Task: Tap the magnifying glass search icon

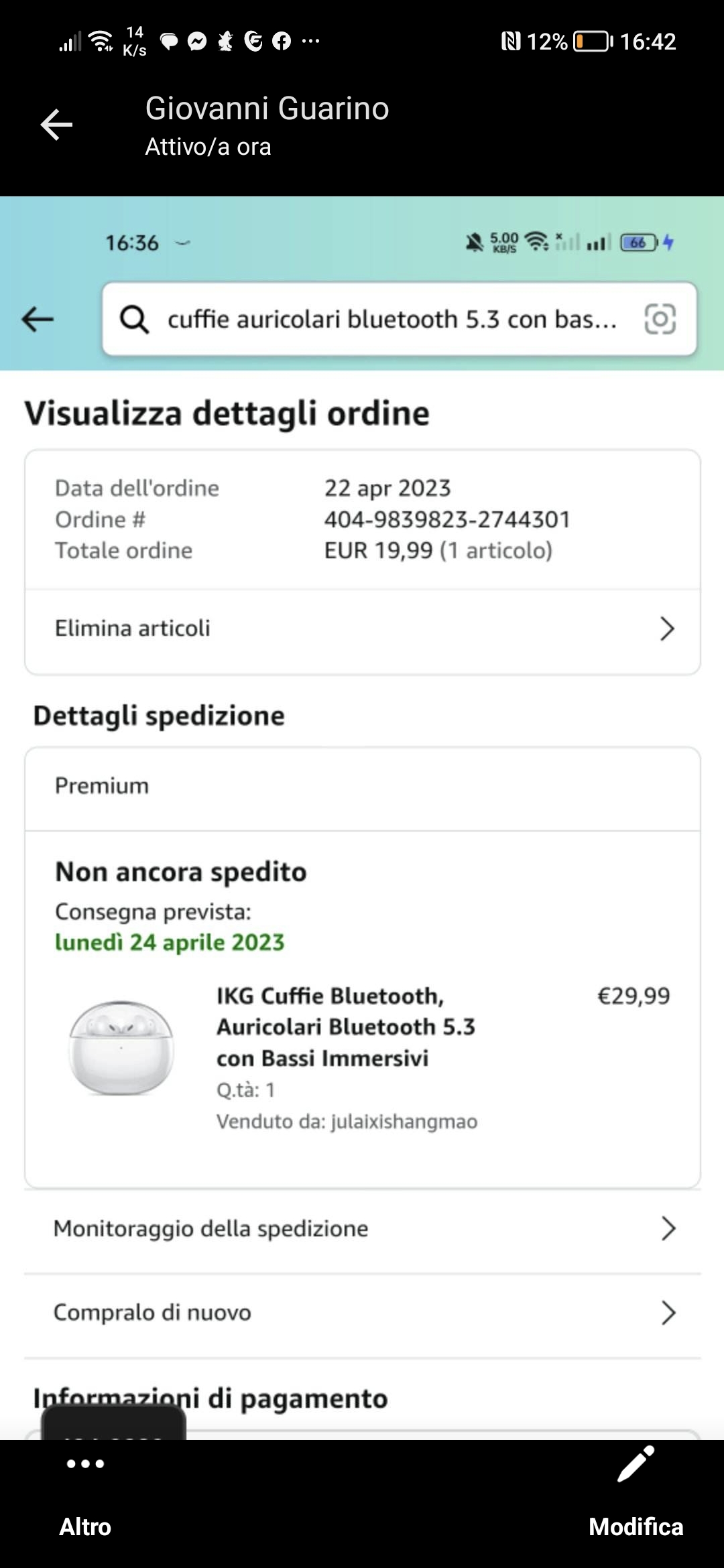Action: click(134, 320)
